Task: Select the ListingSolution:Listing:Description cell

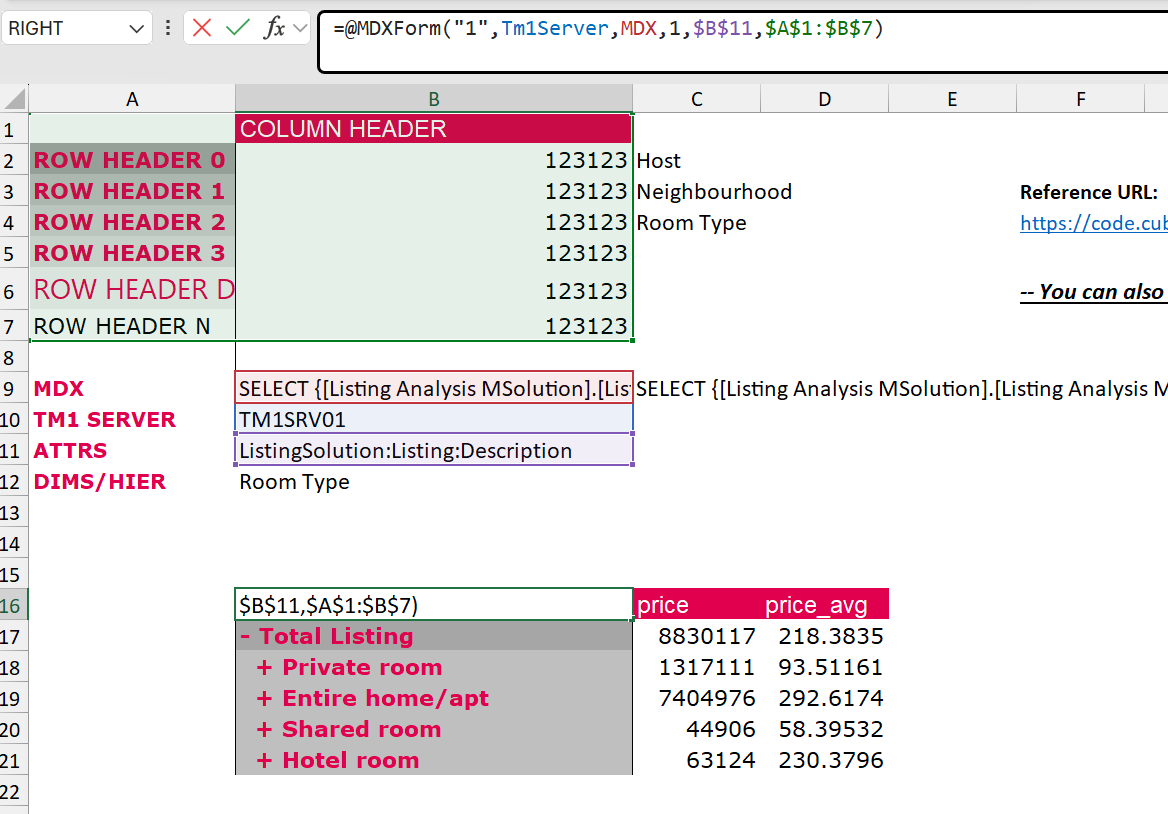Action: point(434,451)
